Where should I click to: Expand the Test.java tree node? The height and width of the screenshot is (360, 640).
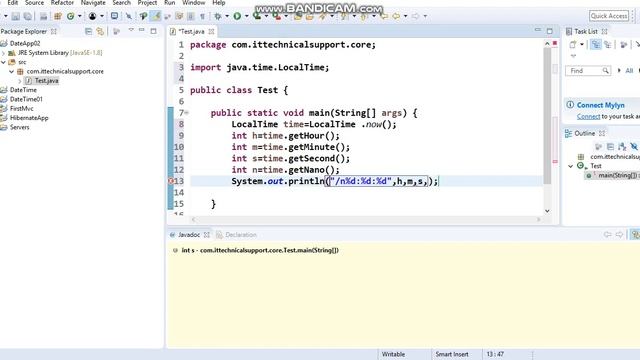click(20, 81)
